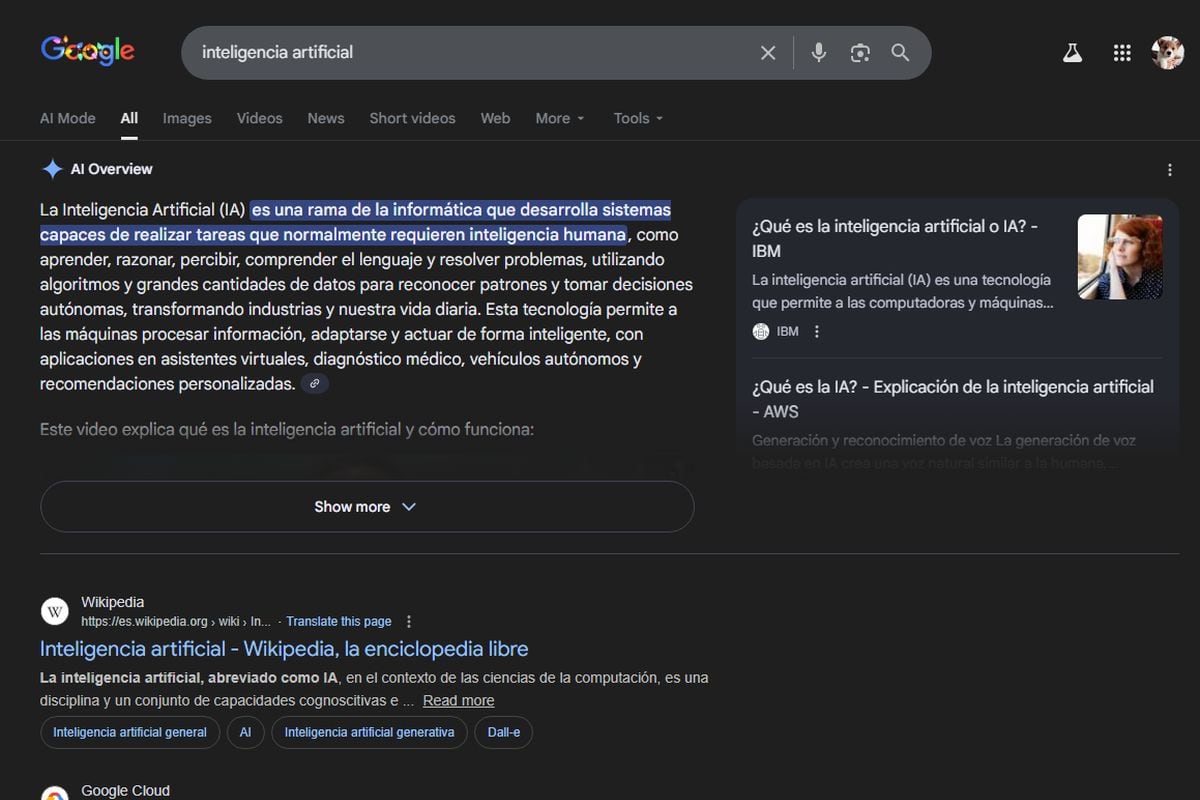
Task: Start a voice search with the microphone icon
Action: pos(818,52)
